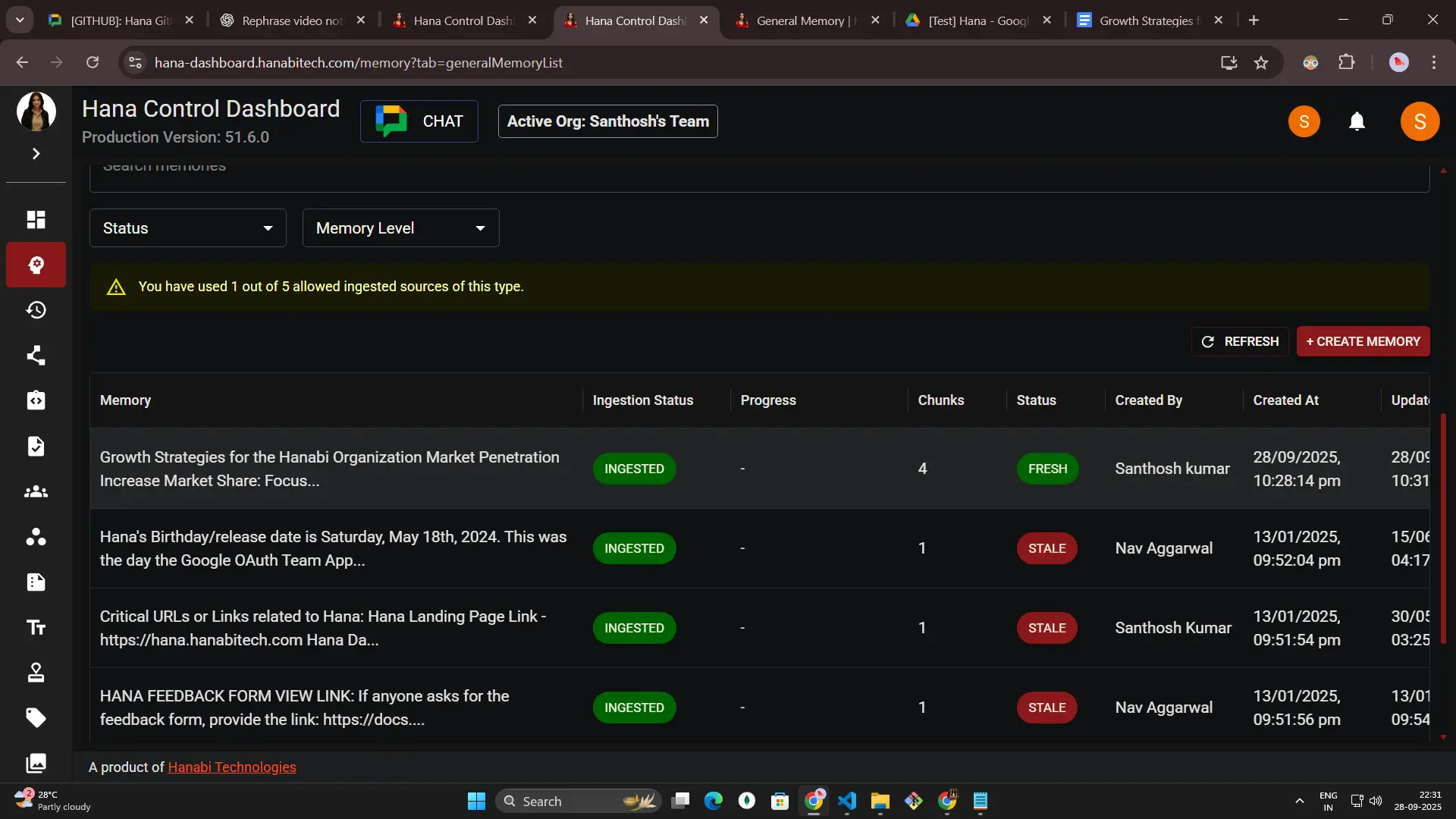Click the history clock icon in sidebar
The image size is (1456, 819).
point(36,310)
